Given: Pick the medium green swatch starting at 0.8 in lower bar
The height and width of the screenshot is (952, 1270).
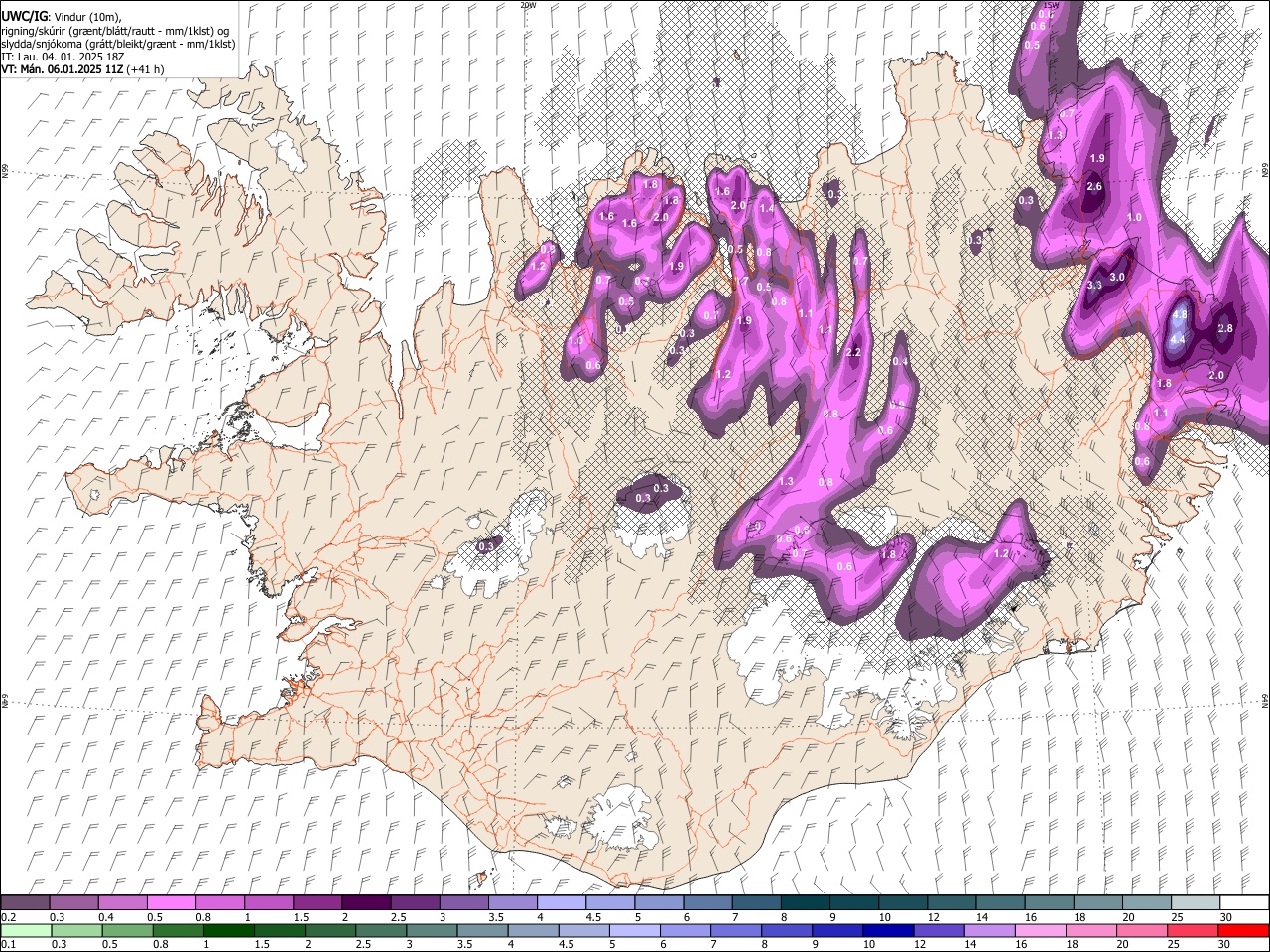Looking at the screenshot, I should tap(178, 931).
